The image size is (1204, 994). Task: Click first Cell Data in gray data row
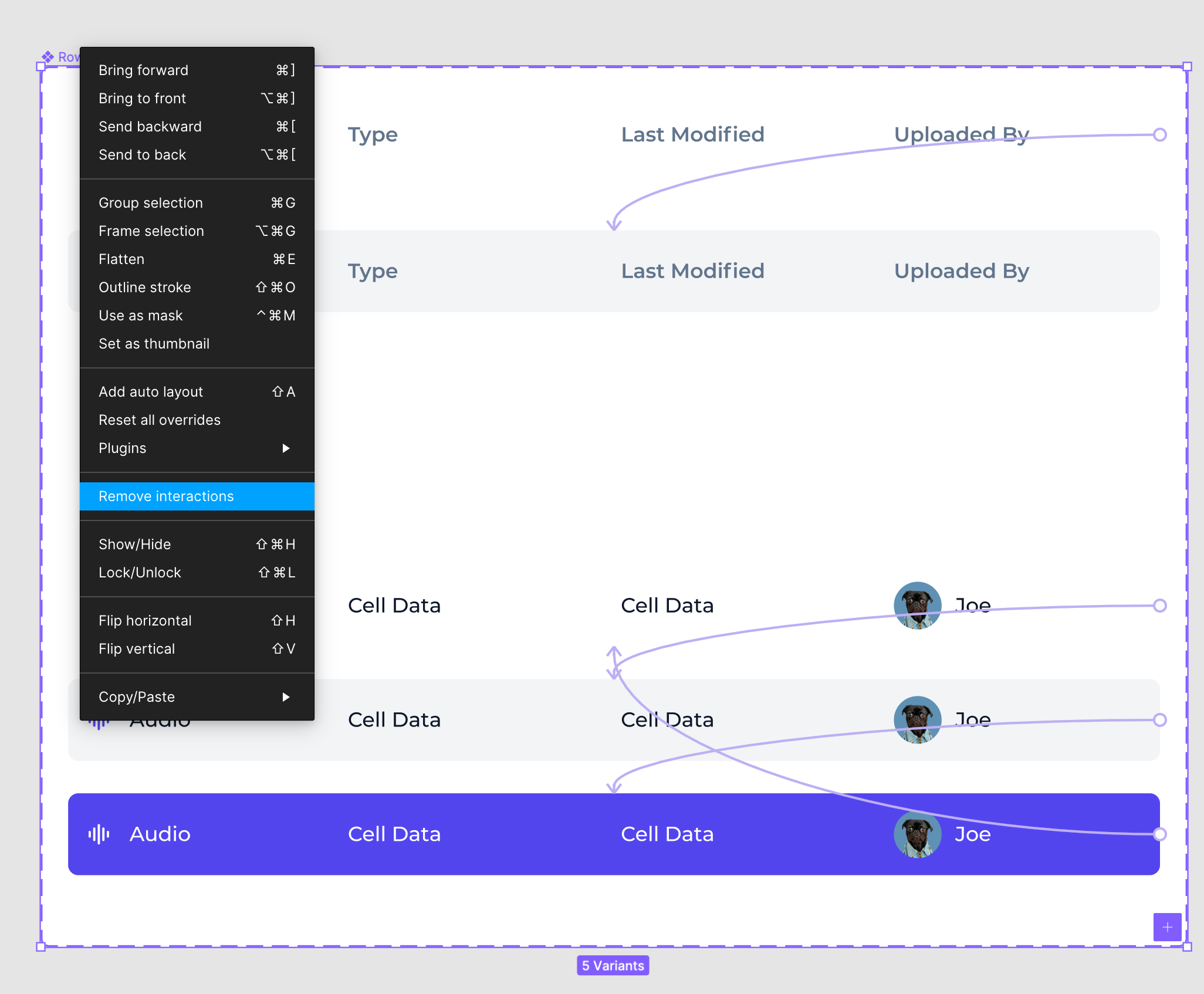click(x=394, y=720)
